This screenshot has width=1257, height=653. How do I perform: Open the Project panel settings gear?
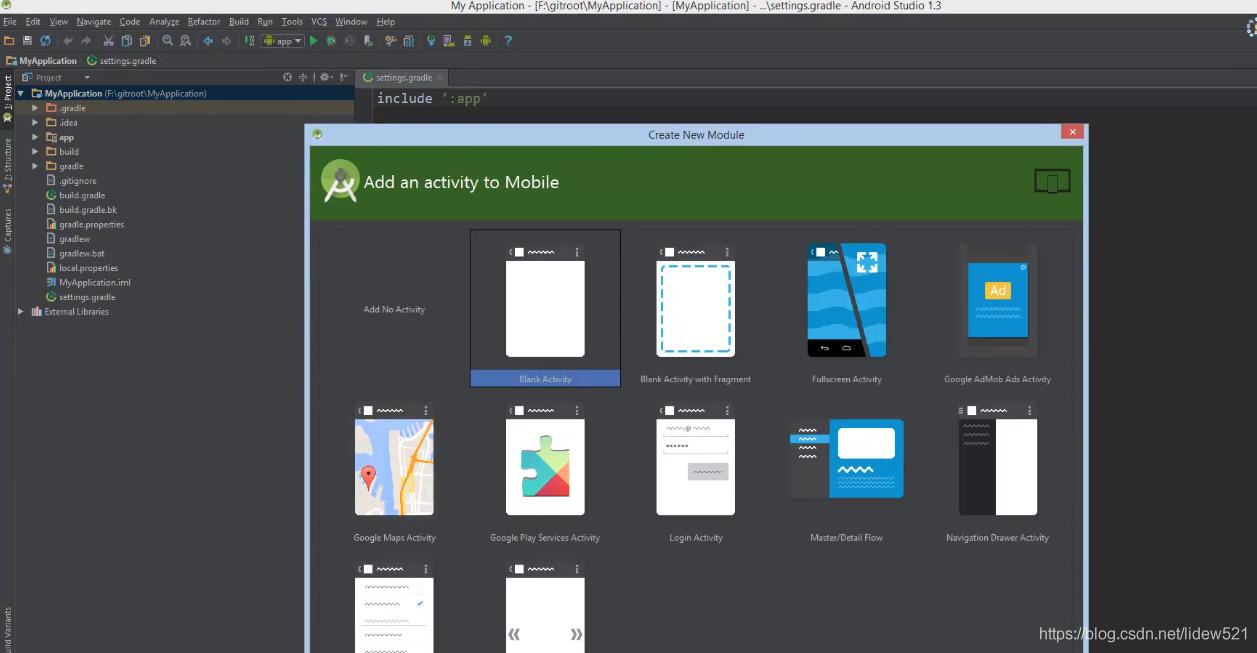326,77
